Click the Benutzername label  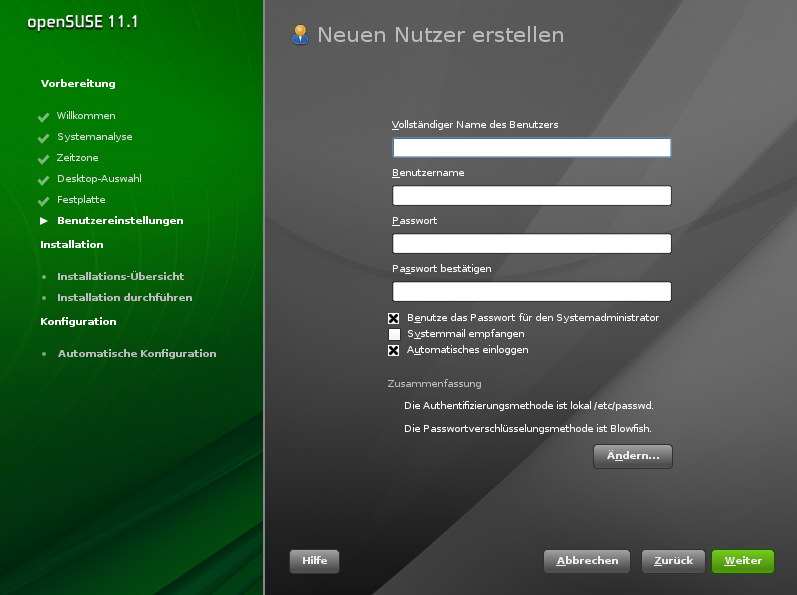coord(428,173)
